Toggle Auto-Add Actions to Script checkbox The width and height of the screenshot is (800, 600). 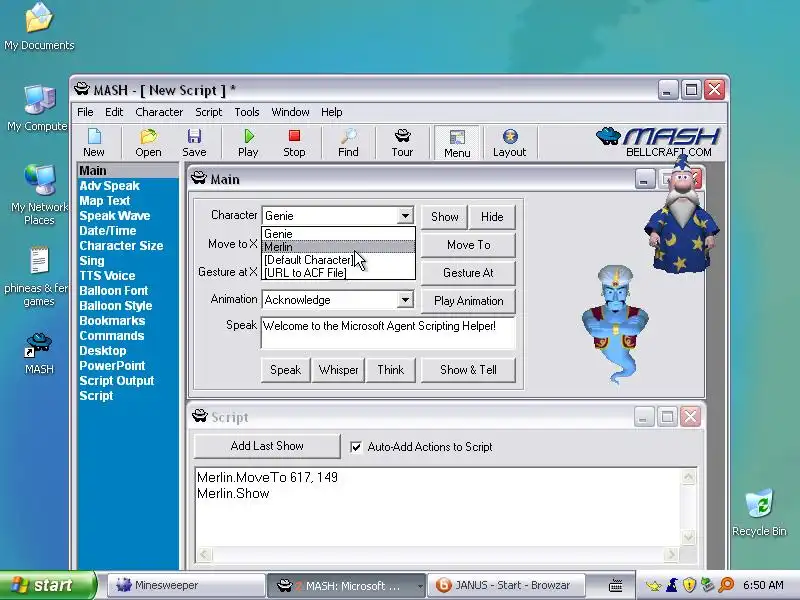[356, 447]
